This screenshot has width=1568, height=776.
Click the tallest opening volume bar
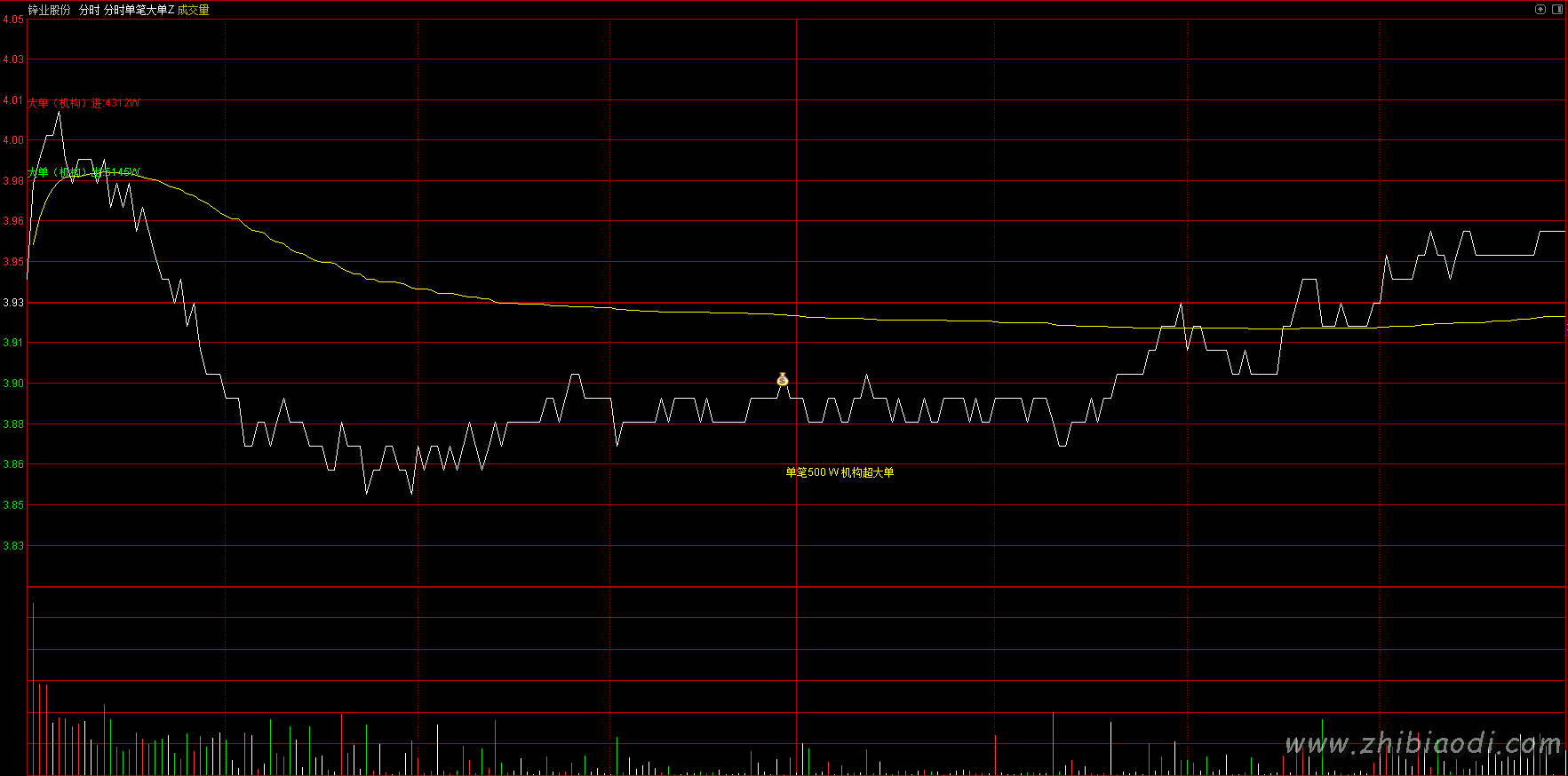pyautogui.click(x=33, y=688)
